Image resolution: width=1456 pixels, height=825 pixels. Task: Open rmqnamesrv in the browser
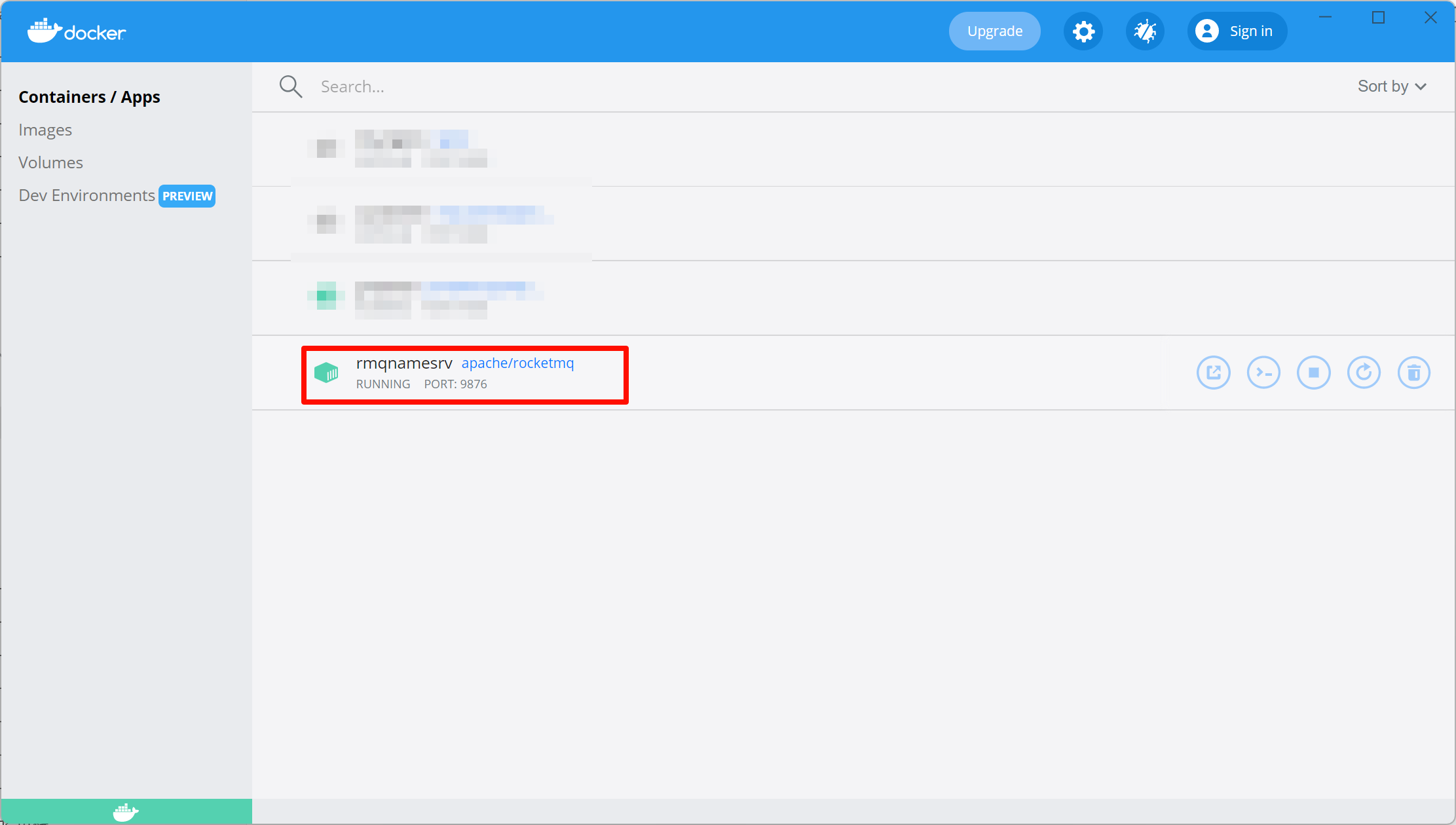coord(1214,372)
